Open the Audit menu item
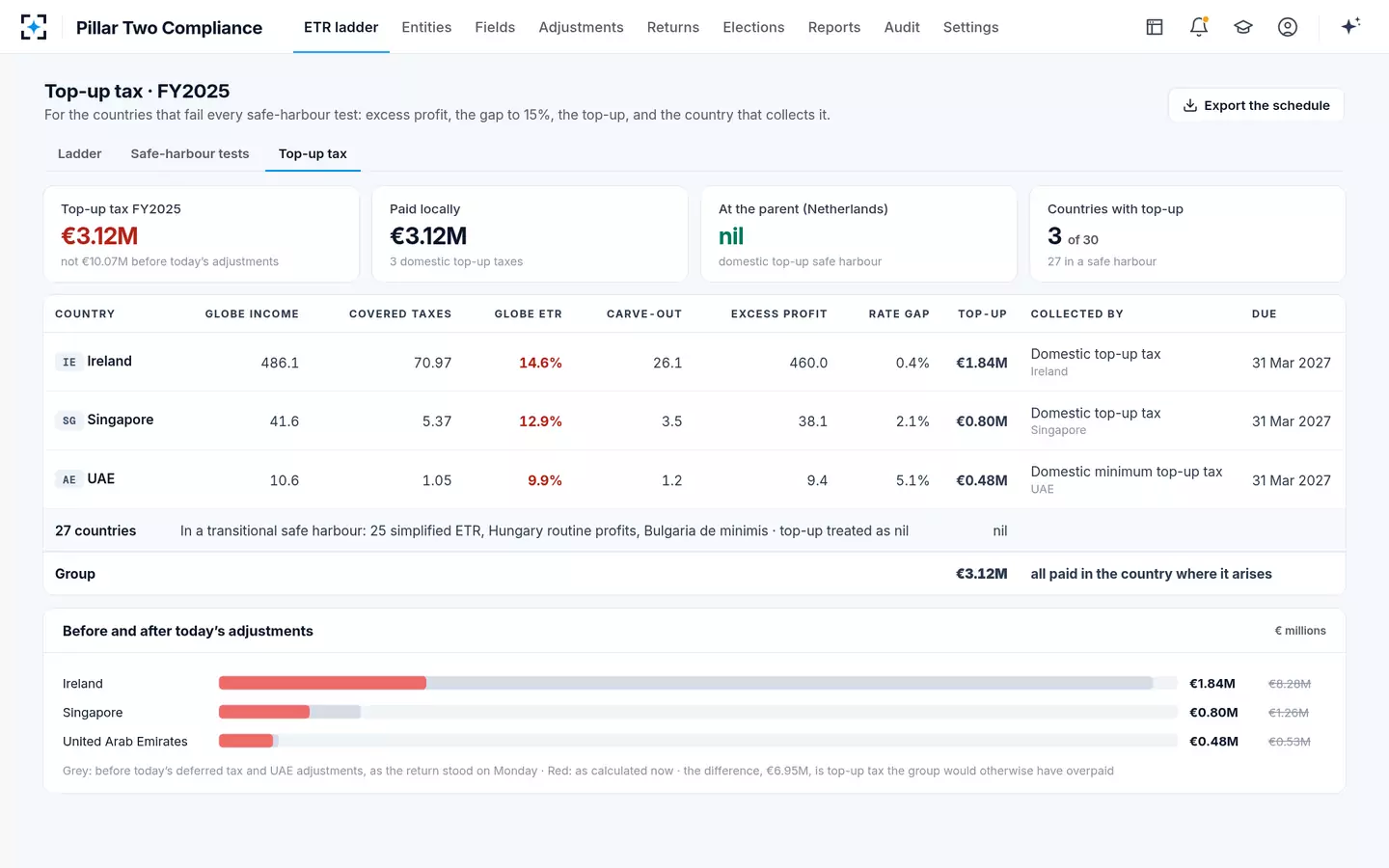1389x868 pixels. click(x=902, y=27)
